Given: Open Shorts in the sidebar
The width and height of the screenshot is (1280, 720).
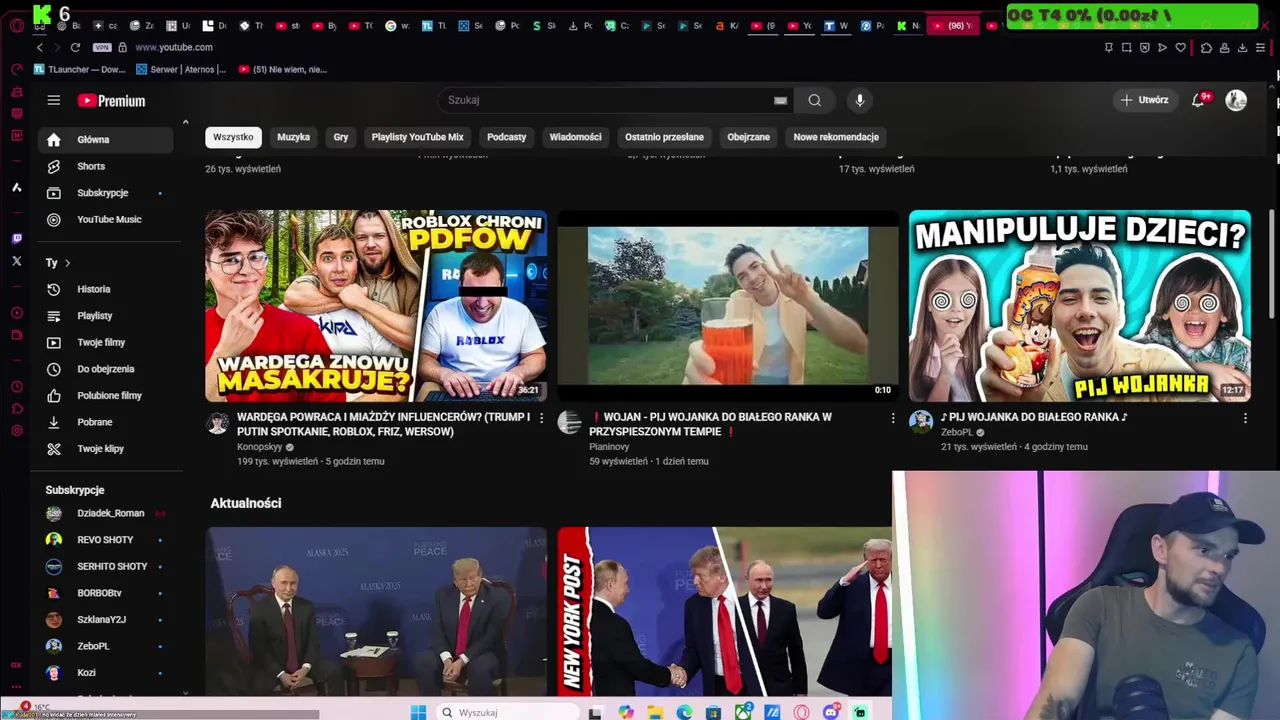Looking at the screenshot, I should 105,166.
